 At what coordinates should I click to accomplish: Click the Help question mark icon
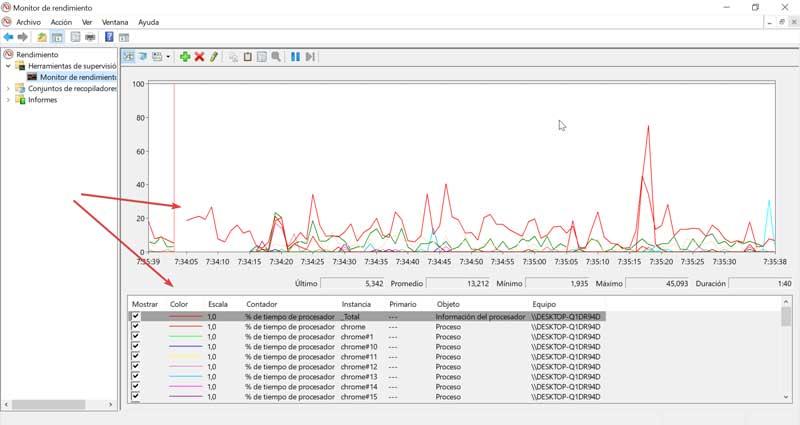[109, 37]
